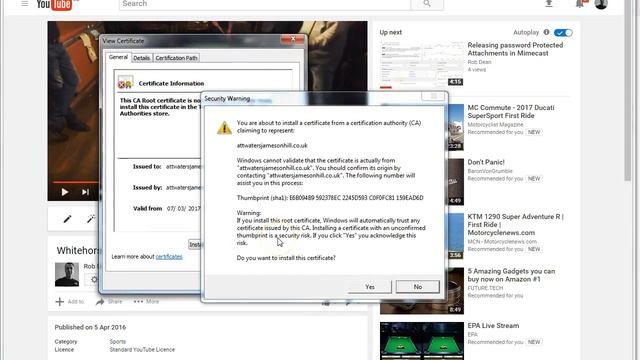Click No in the Security Warning
Image resolution: width=640 pixels, height=360 pixels.
pyautogui.click(x=418, y=287)
